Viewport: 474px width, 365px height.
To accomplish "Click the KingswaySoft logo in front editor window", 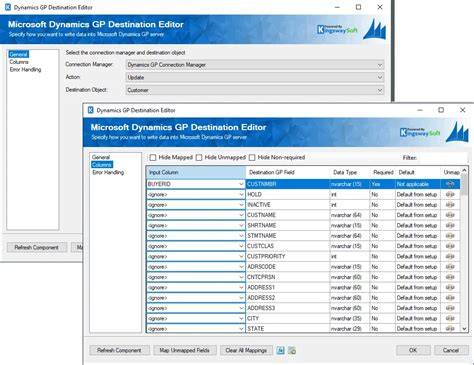I will [x=420, y=132].
